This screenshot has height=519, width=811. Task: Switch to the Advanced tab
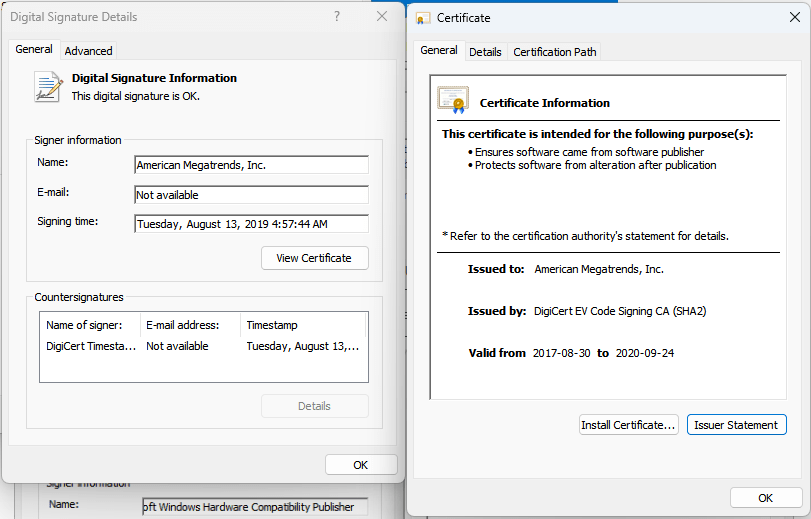(x=88, y=51)
